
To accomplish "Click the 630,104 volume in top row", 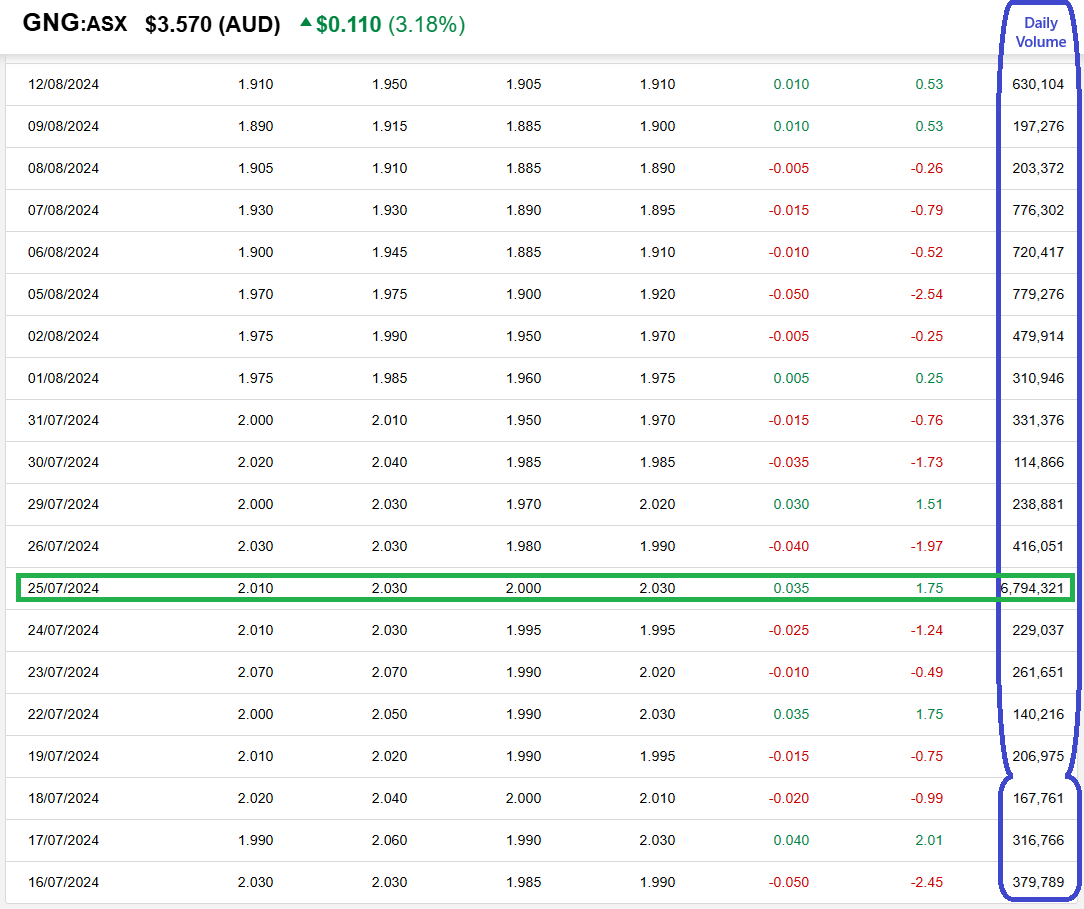I will point(1038,84).
